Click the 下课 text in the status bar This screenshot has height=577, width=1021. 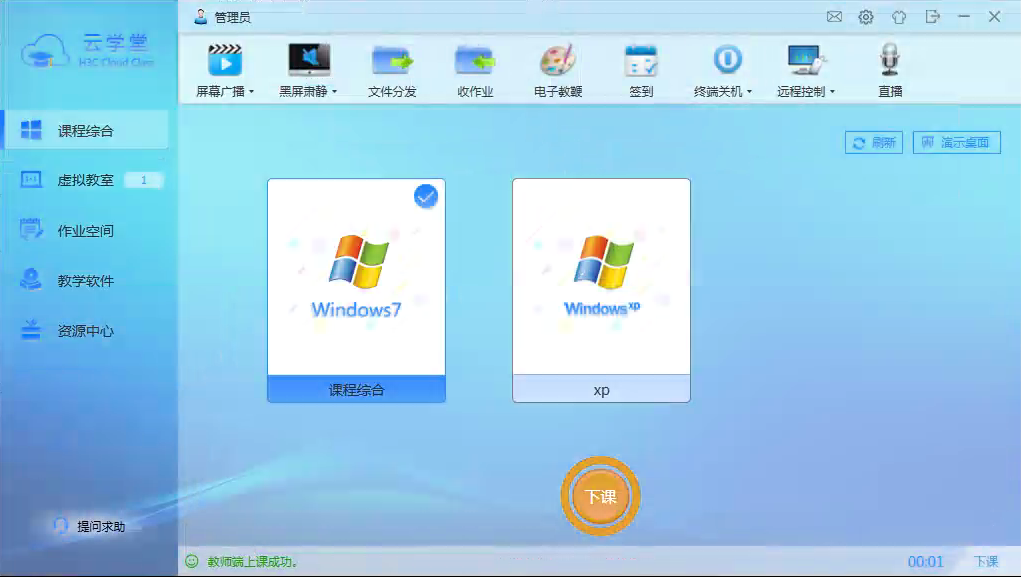[986, 561]
